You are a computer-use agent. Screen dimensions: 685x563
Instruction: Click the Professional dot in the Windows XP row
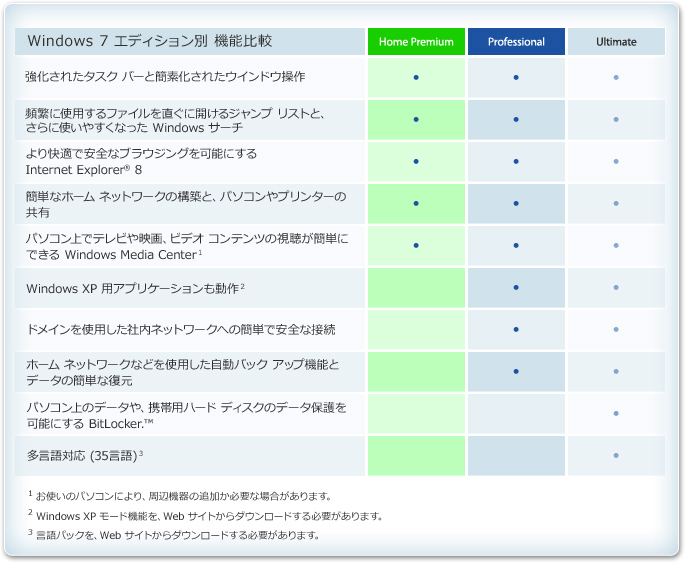[x=516, y=287]
